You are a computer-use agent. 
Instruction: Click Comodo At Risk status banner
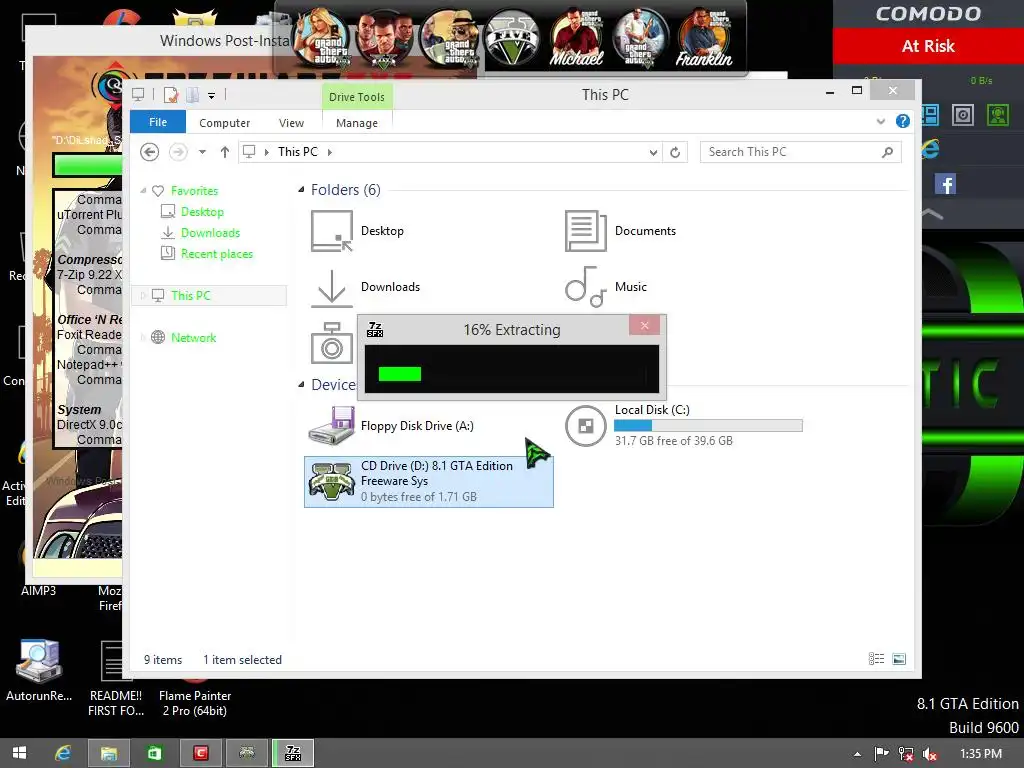point(928,46)
